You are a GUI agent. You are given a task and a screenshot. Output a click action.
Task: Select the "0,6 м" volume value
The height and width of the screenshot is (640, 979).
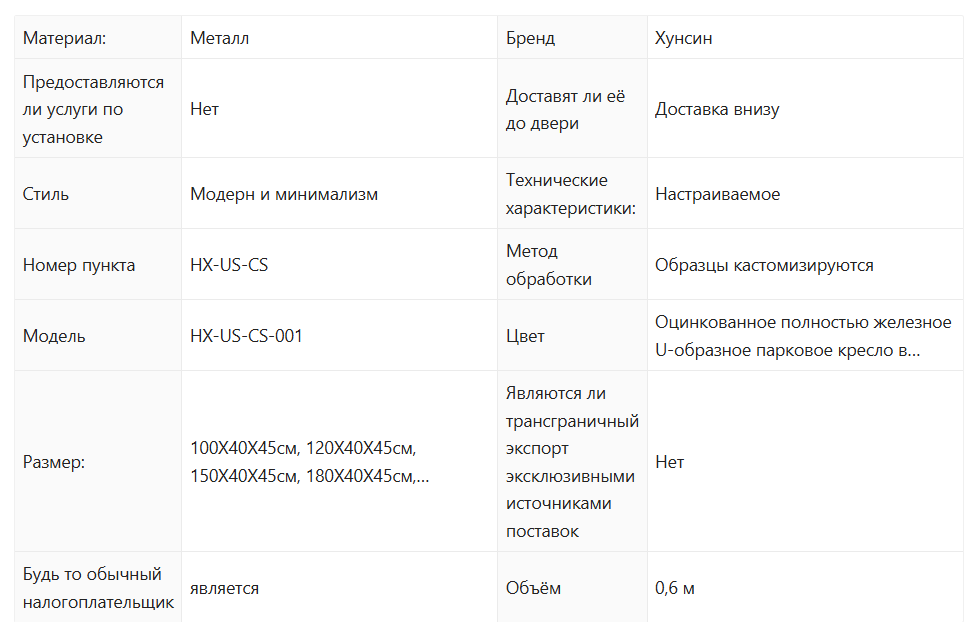(x=675, y=588)
